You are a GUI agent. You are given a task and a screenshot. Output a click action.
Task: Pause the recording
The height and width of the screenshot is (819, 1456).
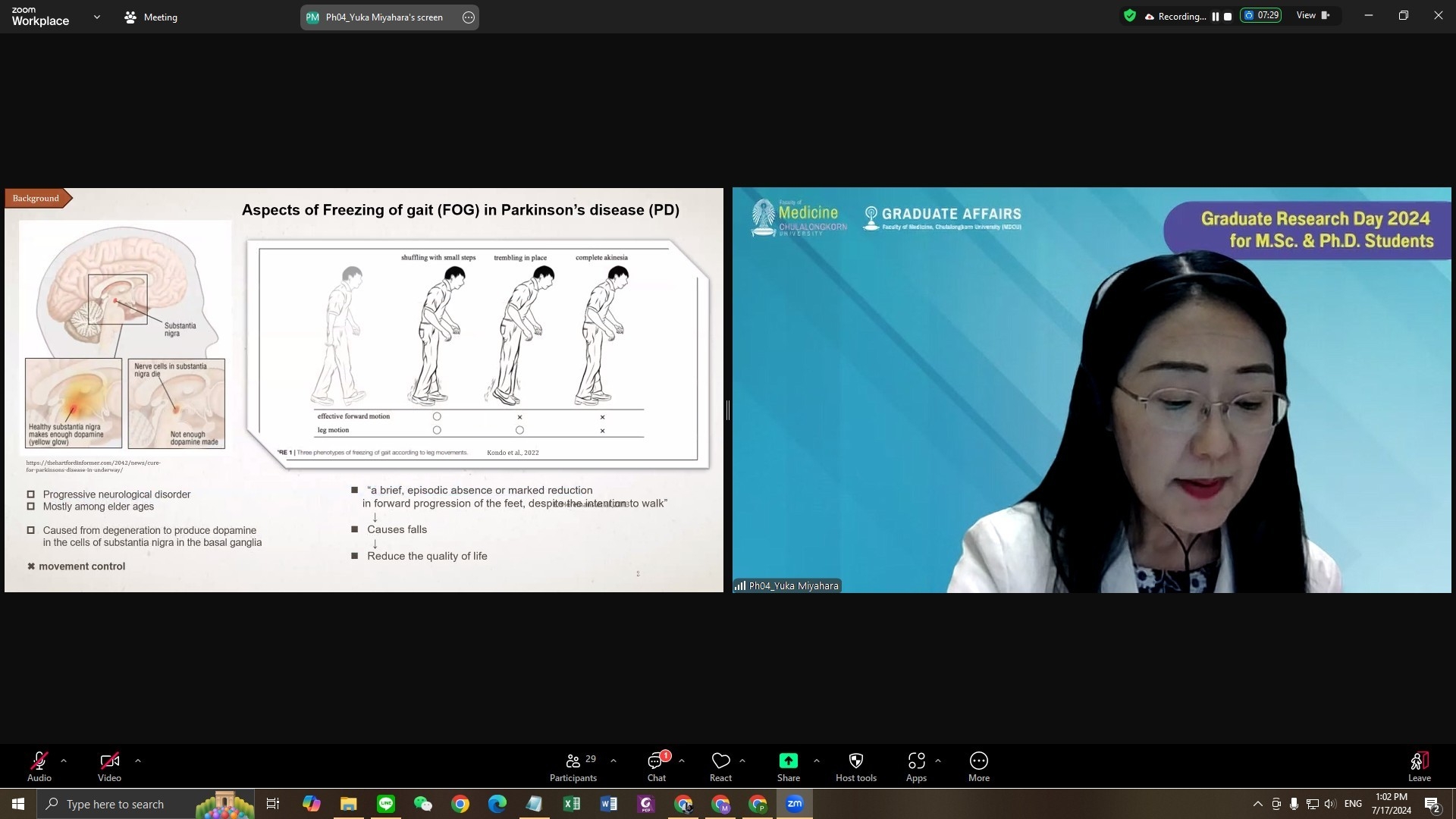click(x=1216, y=17)
